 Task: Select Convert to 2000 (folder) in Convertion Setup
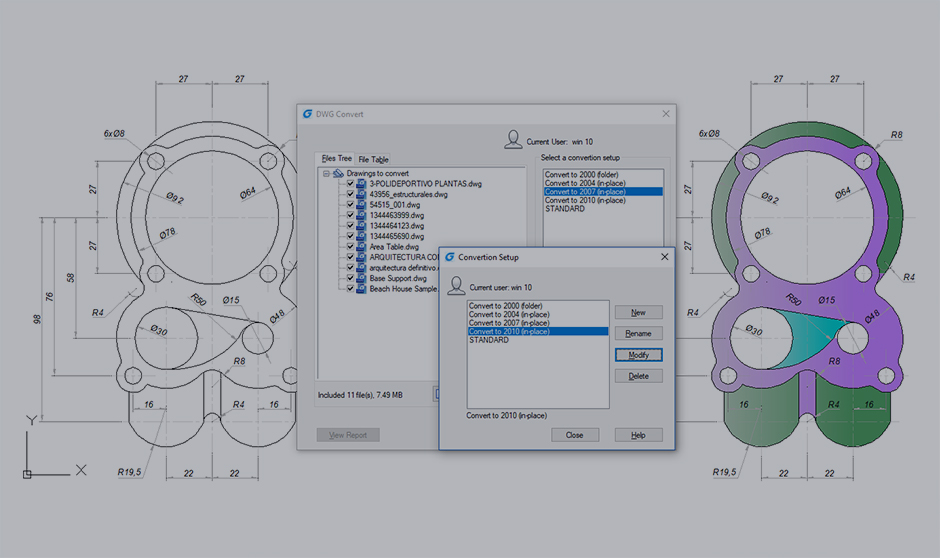coord(538,306)
